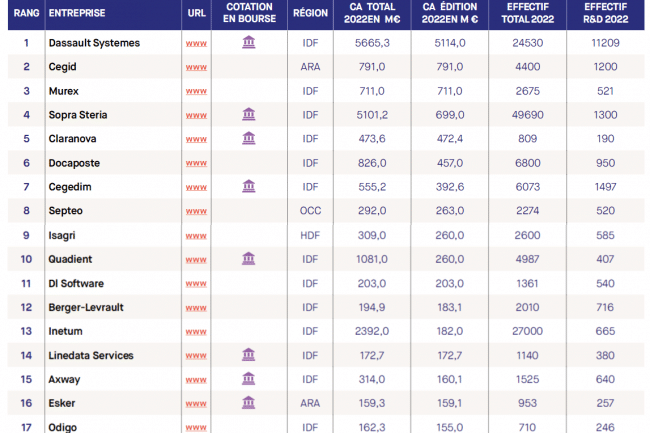Select the Docaposte company name
Viewport: 650px width, 433px height.
point(74,163)
